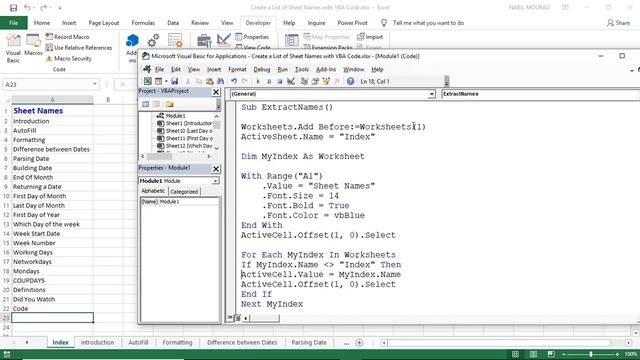Open the Insert object dropdown arrow in VBA toolbar
640x360 pixels.
click(x=166, y=81)
